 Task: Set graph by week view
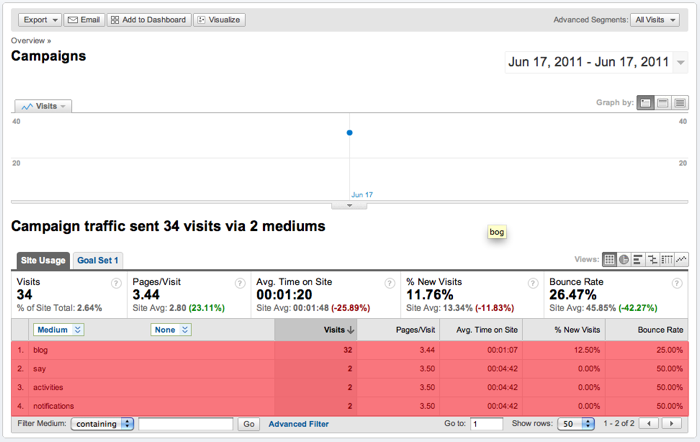pyautogui.click(x=663, y=103)
